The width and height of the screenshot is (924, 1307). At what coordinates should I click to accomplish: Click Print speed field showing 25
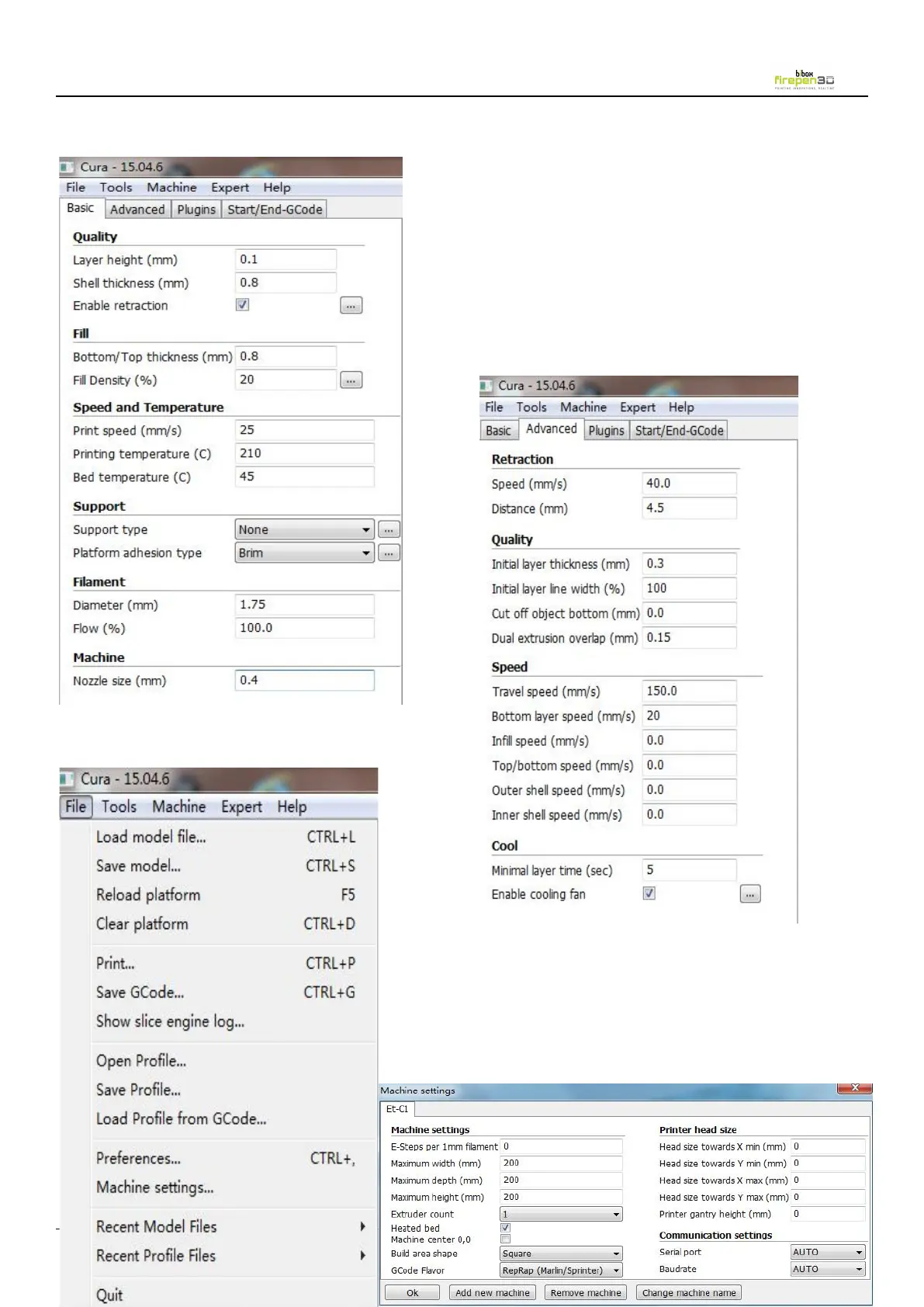pyautogui.click(x=304, y=430)
